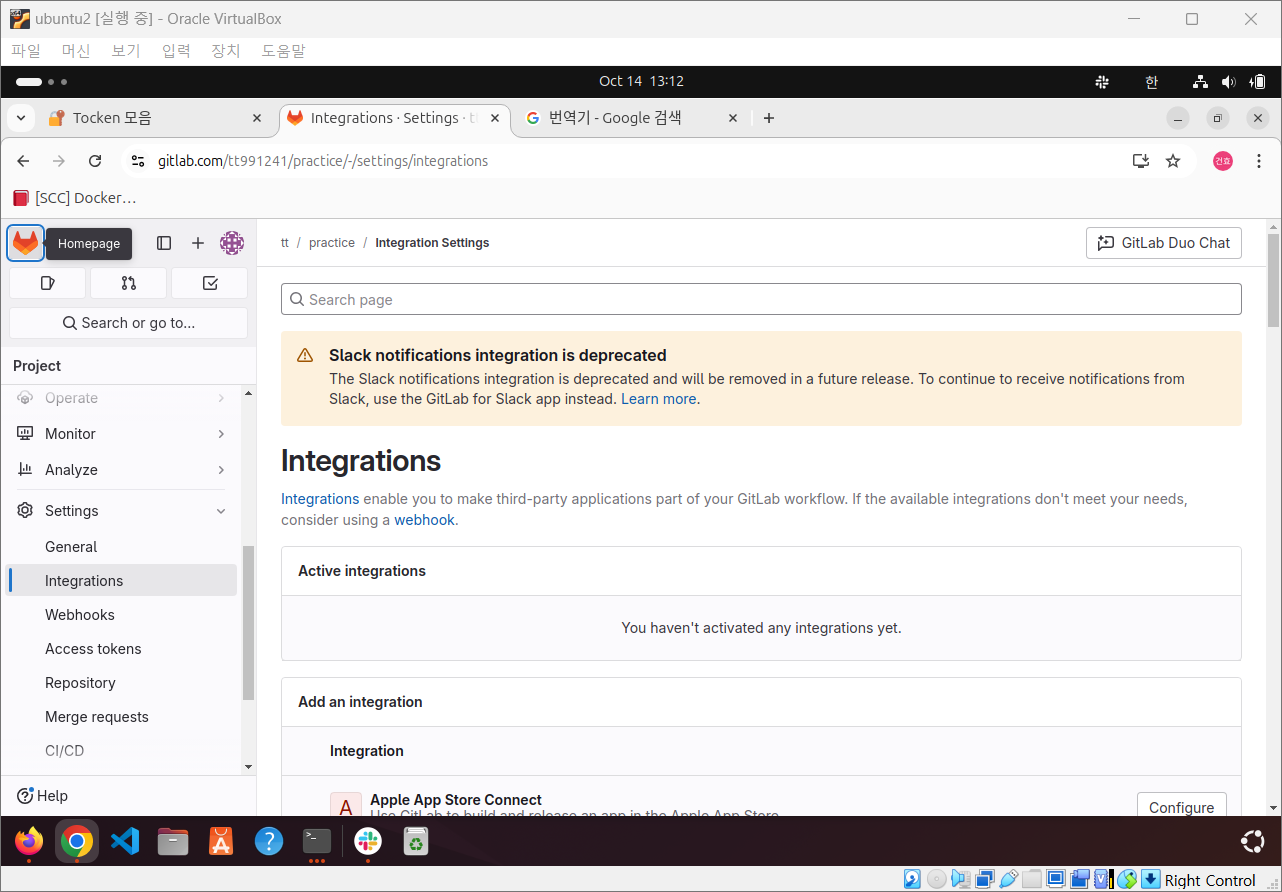
Task: Click the Search page input field
Action: click(x=761, y=299)
